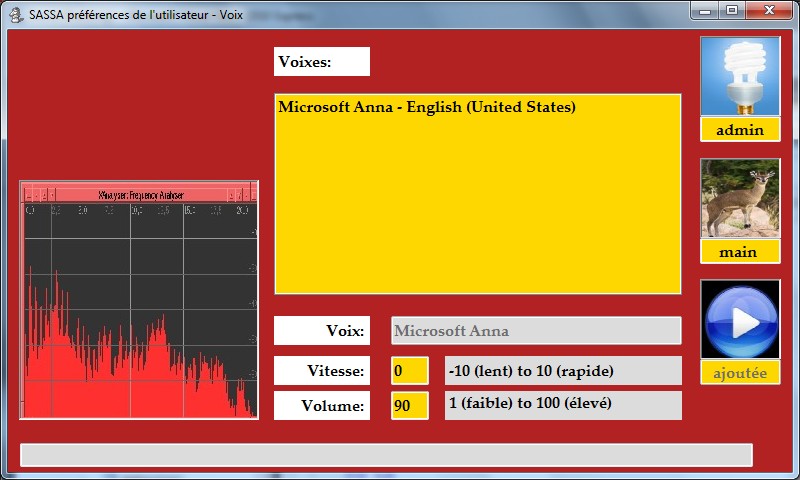This screenshot has height=480, width=800.
Task: Click the Voixes heading label
Action: point(321,62)
